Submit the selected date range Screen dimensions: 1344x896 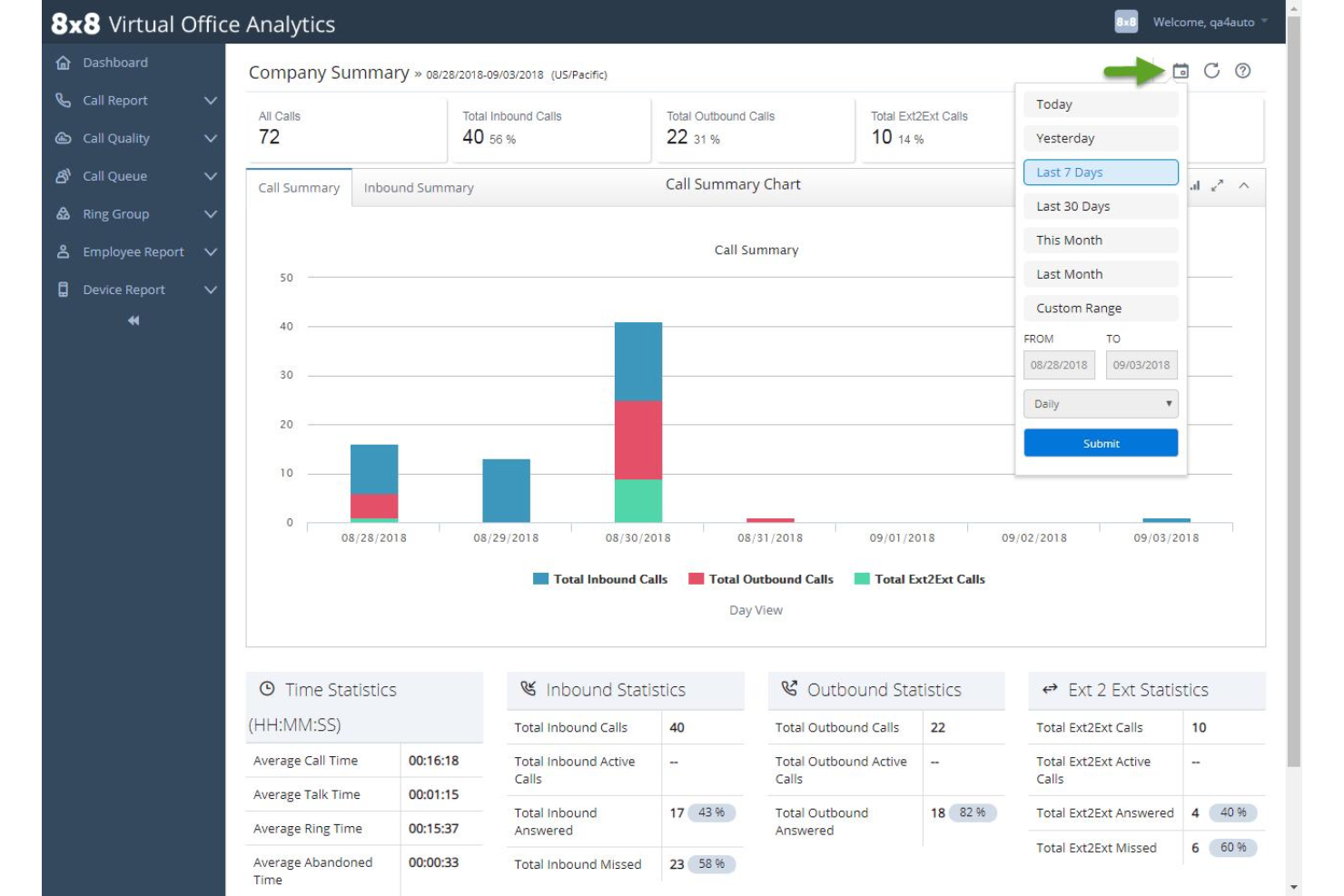1101,443
